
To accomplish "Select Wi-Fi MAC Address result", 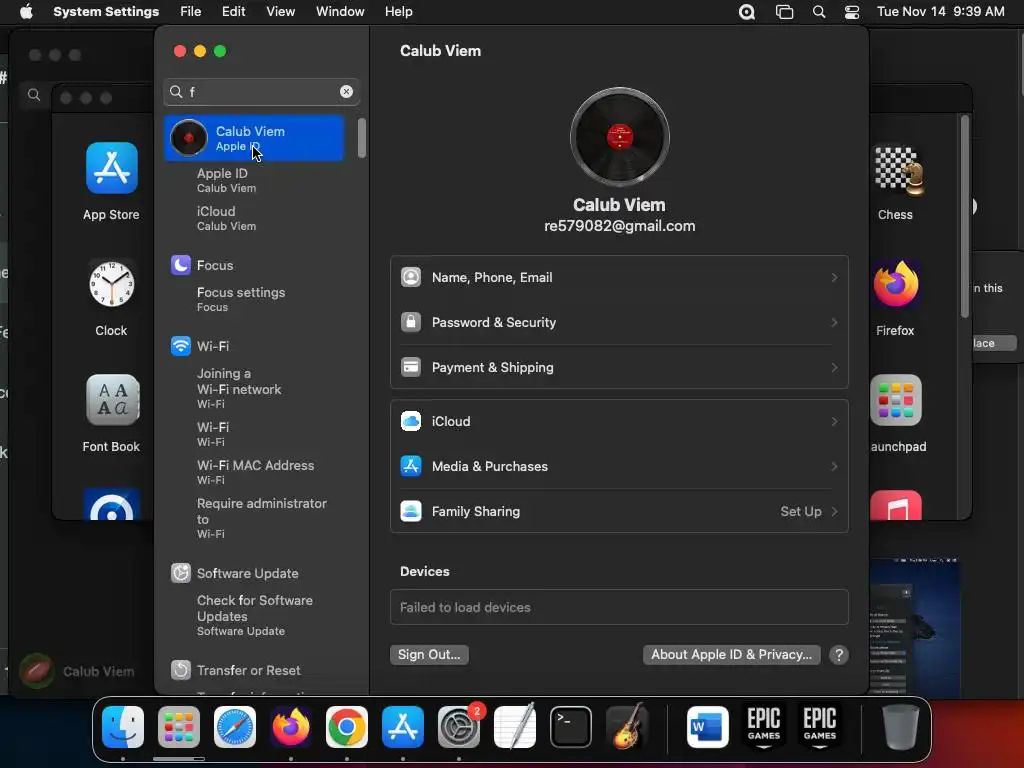I will [x=255, y=472].
